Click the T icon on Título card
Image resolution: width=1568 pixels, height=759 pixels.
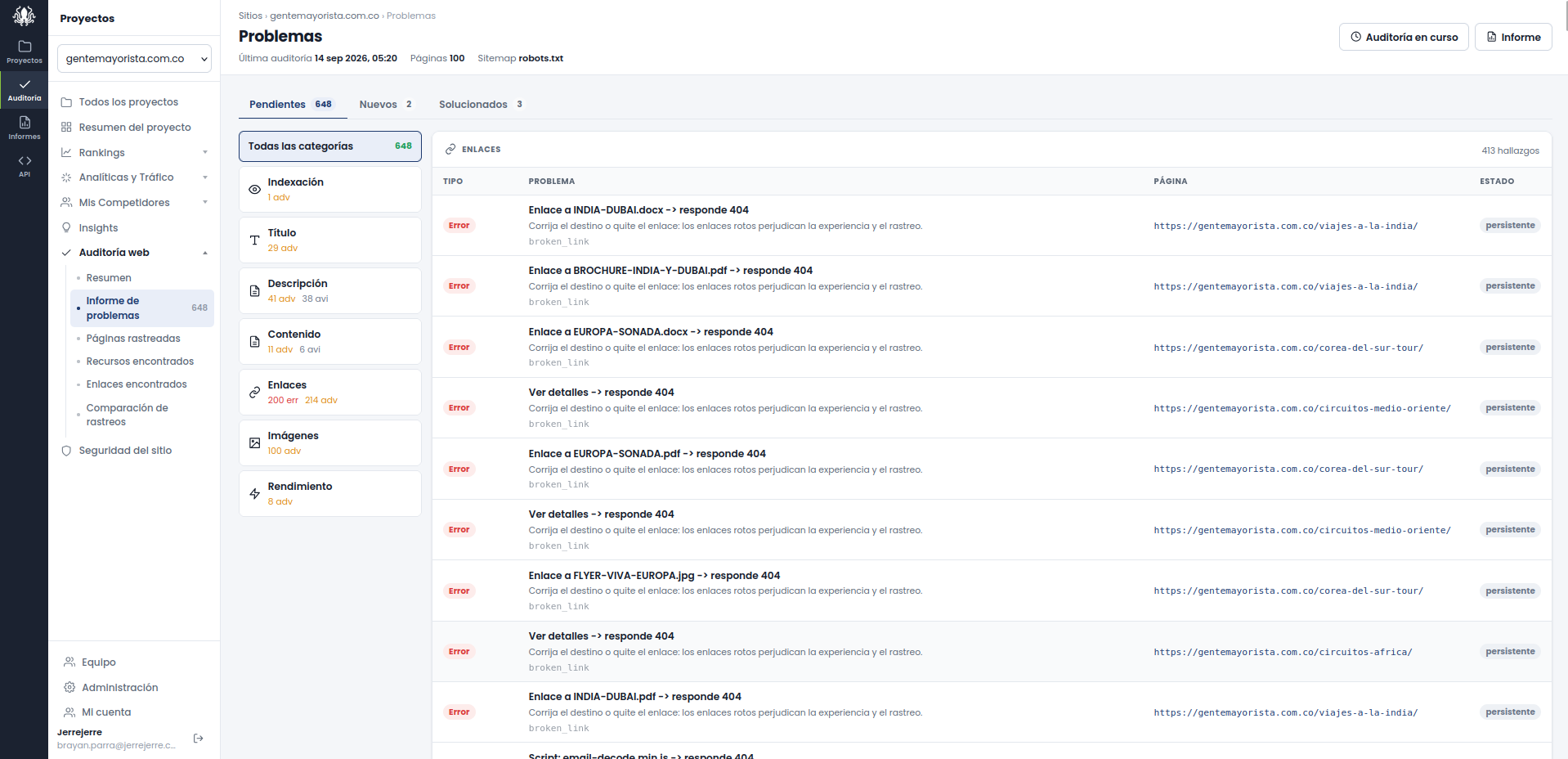pos(254,240)
